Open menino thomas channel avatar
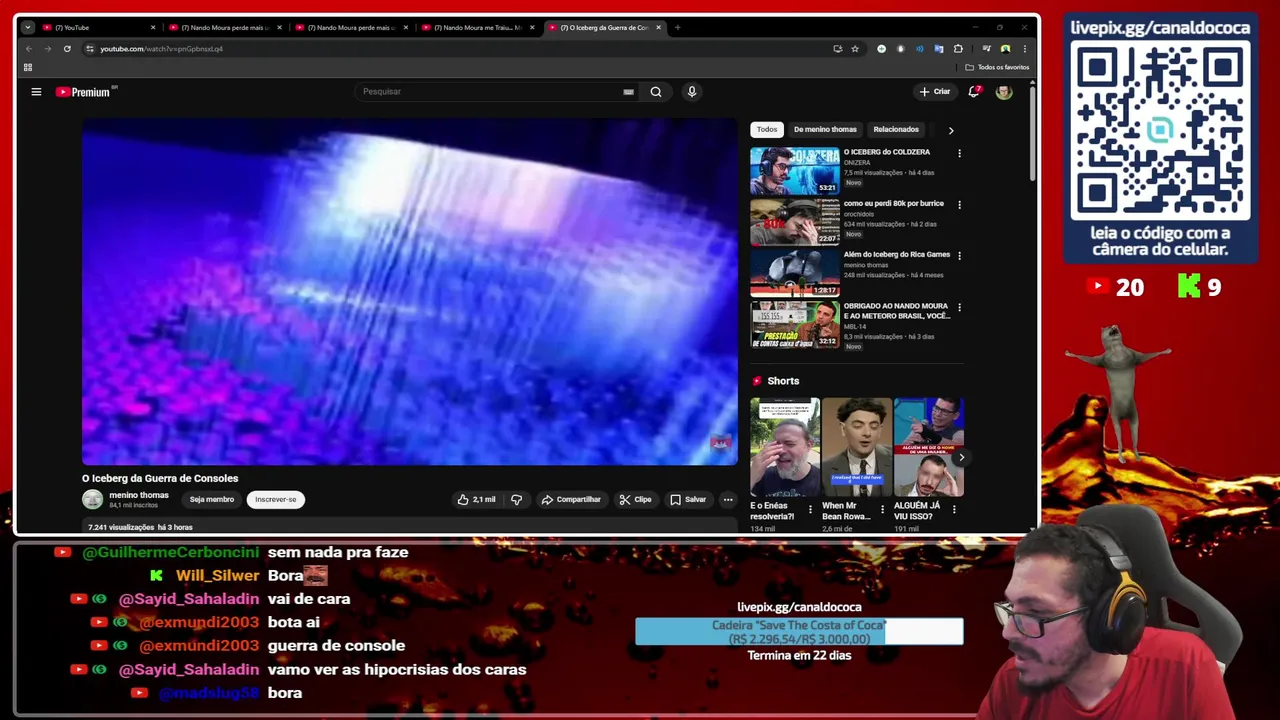This screenshot has width=1280, height=720. pyautogui.click(x=92, y=499)
